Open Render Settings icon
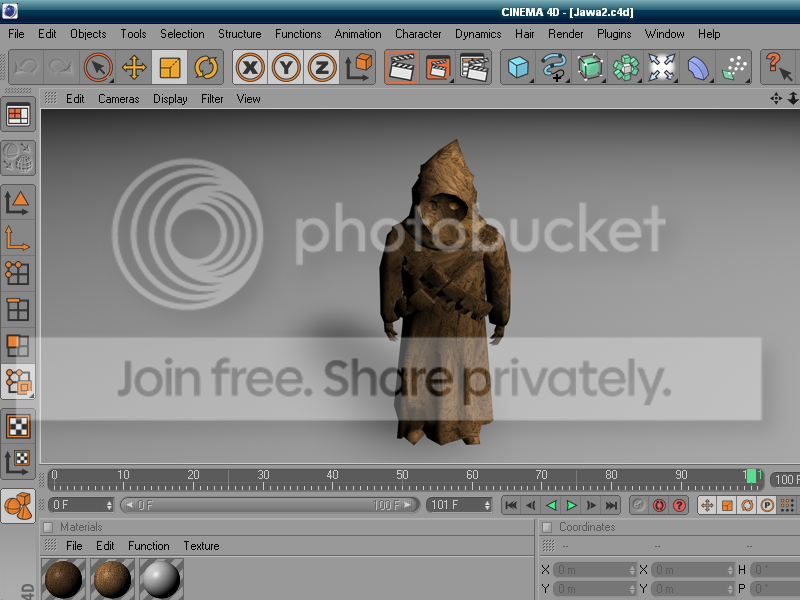 coord(473,67)
